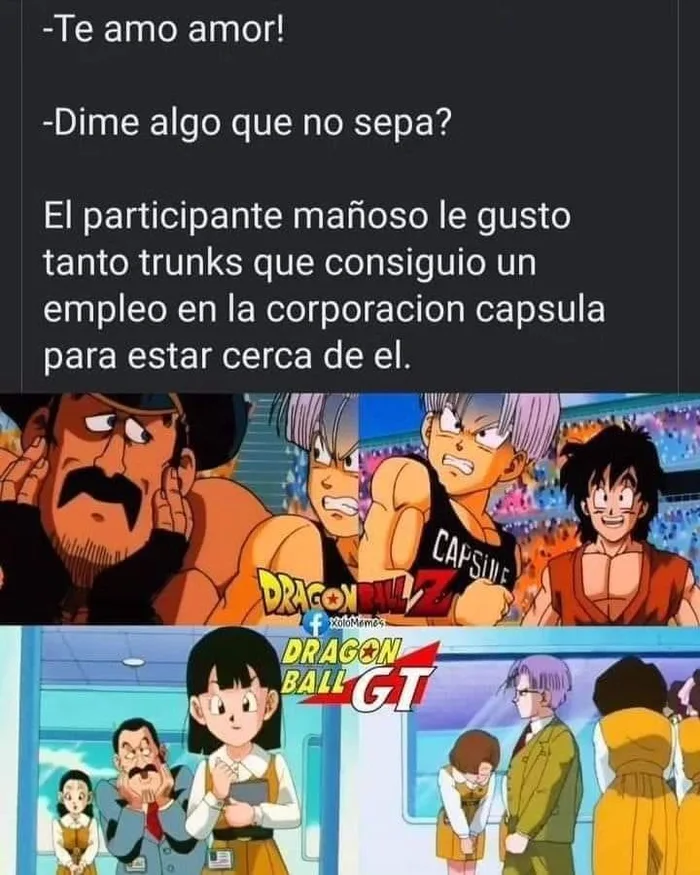Select the "Te amo amor!" text line
The height and width of the screenshot is (875, 700).
point(164,31)
